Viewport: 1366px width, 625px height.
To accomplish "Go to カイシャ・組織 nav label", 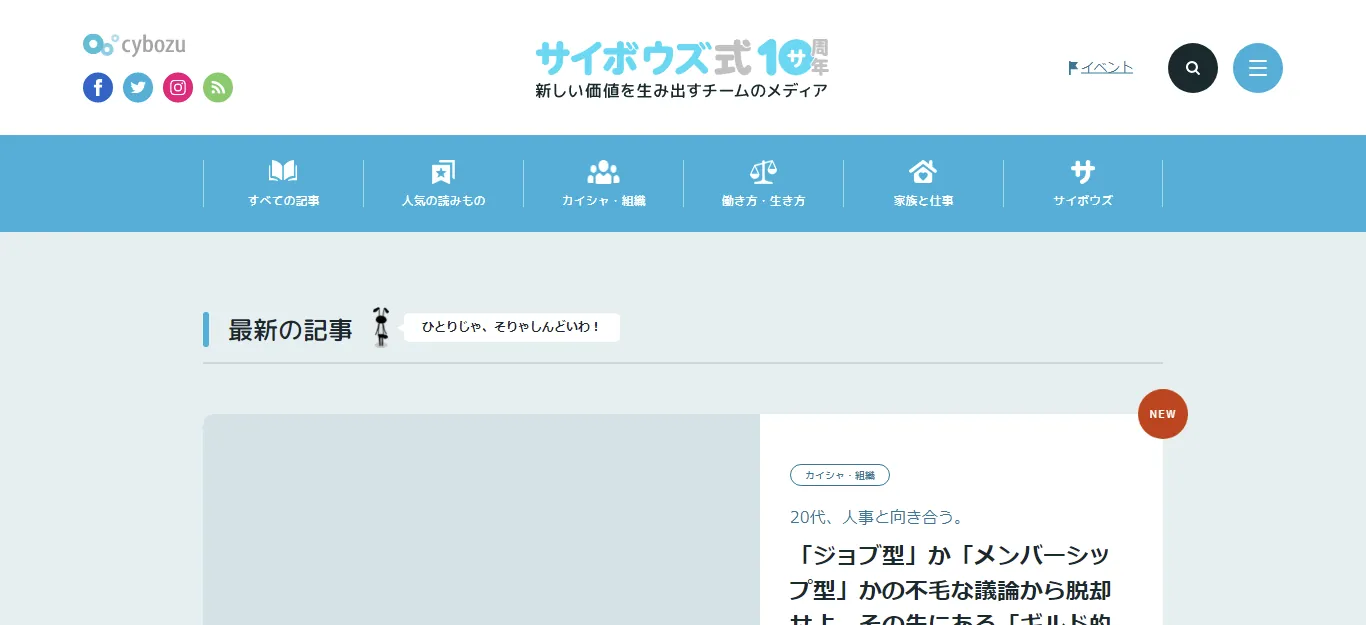I will pos(603,201).
